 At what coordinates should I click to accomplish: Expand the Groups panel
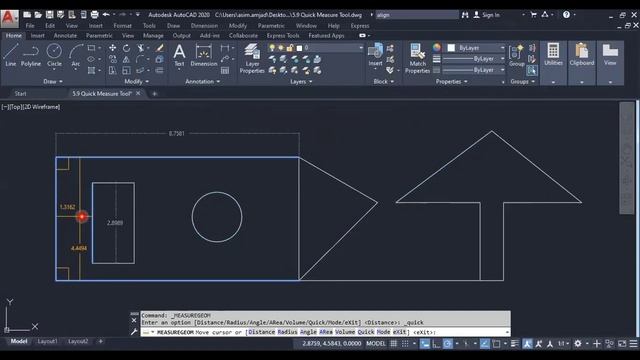pyautogui.click(x=522, y=82)
